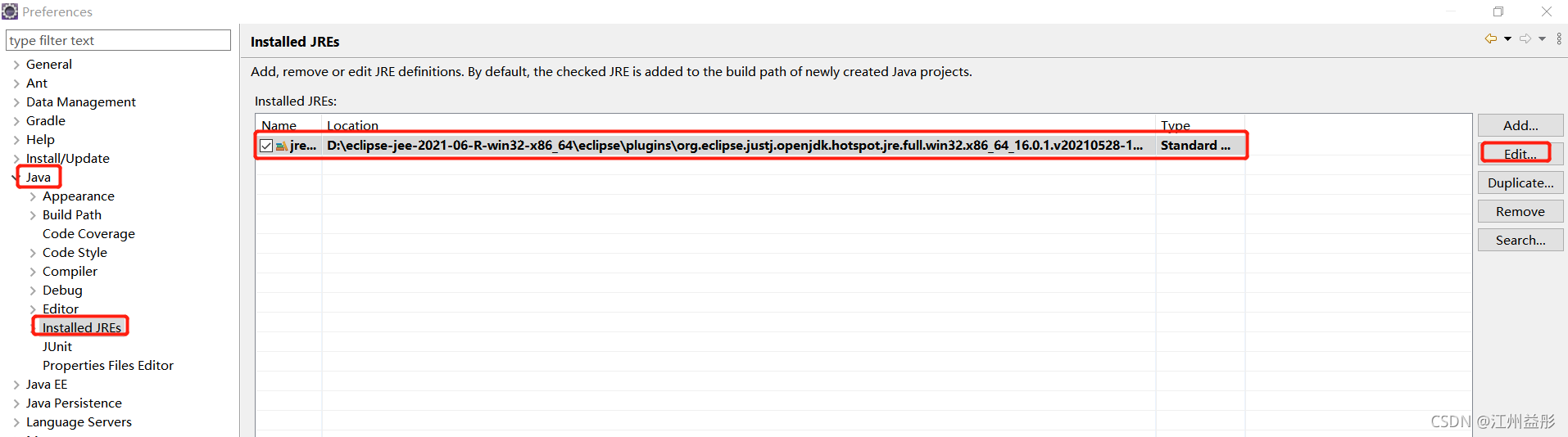Close the Preferences window
This screenshot has height=437, width=1568.
coord(1547,11)
